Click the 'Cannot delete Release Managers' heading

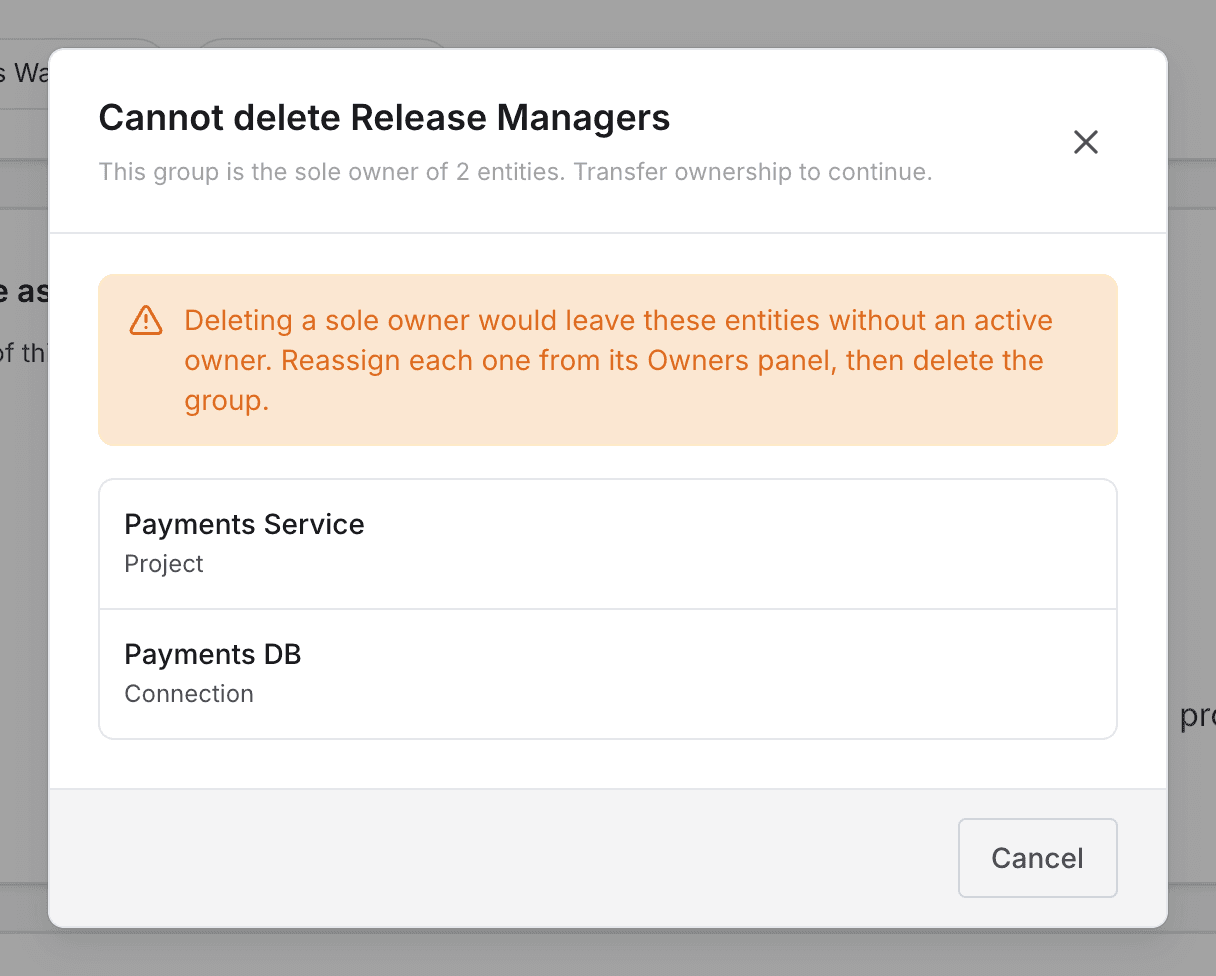pyautogui.click(x=384, y=118)
